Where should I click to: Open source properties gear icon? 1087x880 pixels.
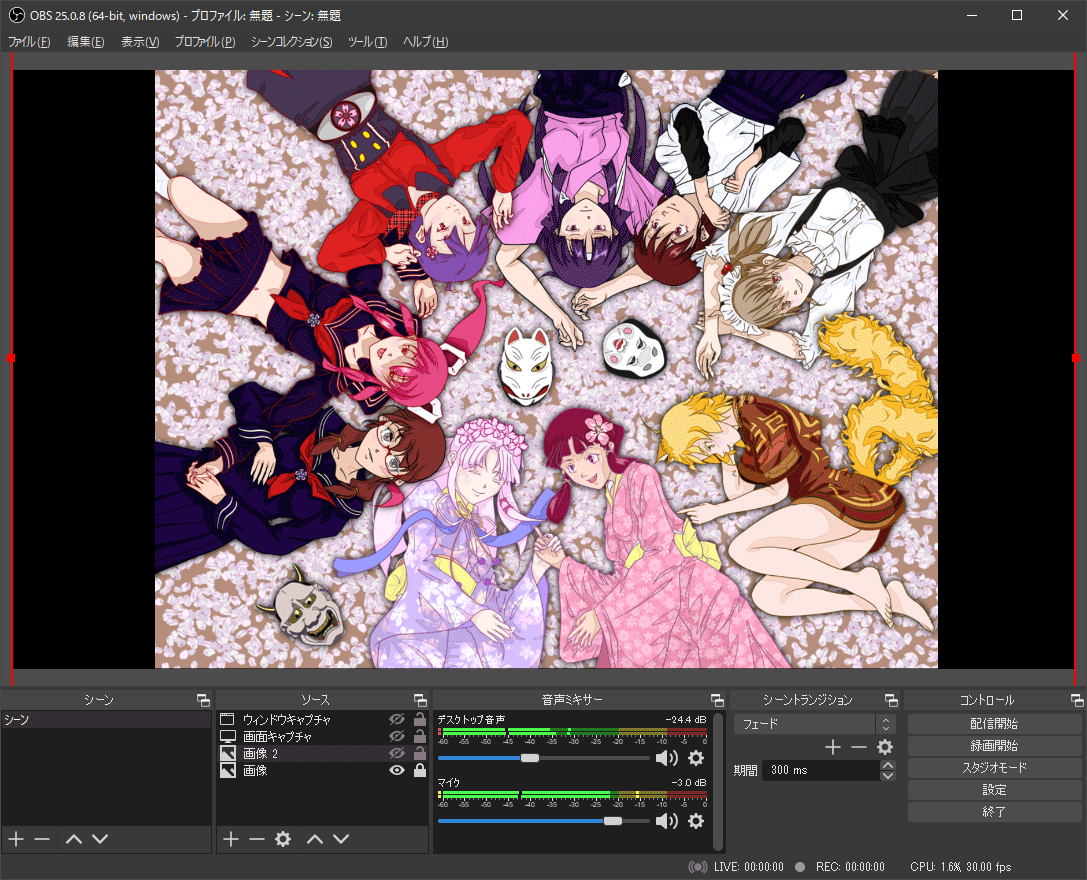click(283, 839)
